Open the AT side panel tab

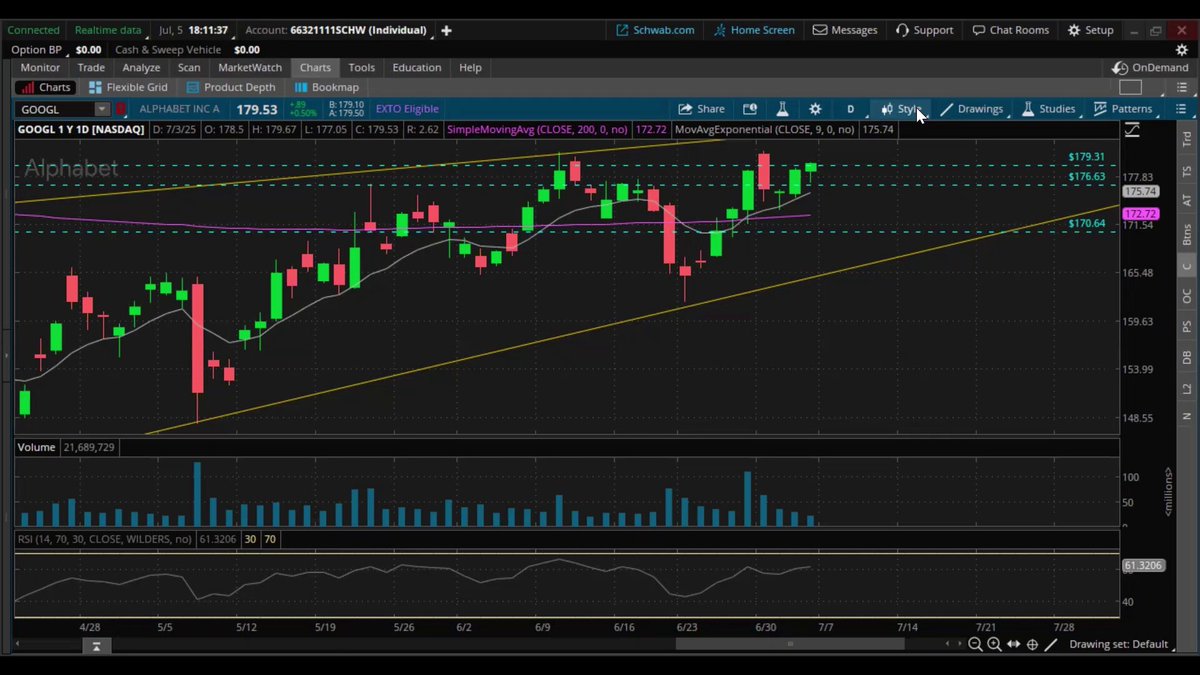pos(1187,201)
